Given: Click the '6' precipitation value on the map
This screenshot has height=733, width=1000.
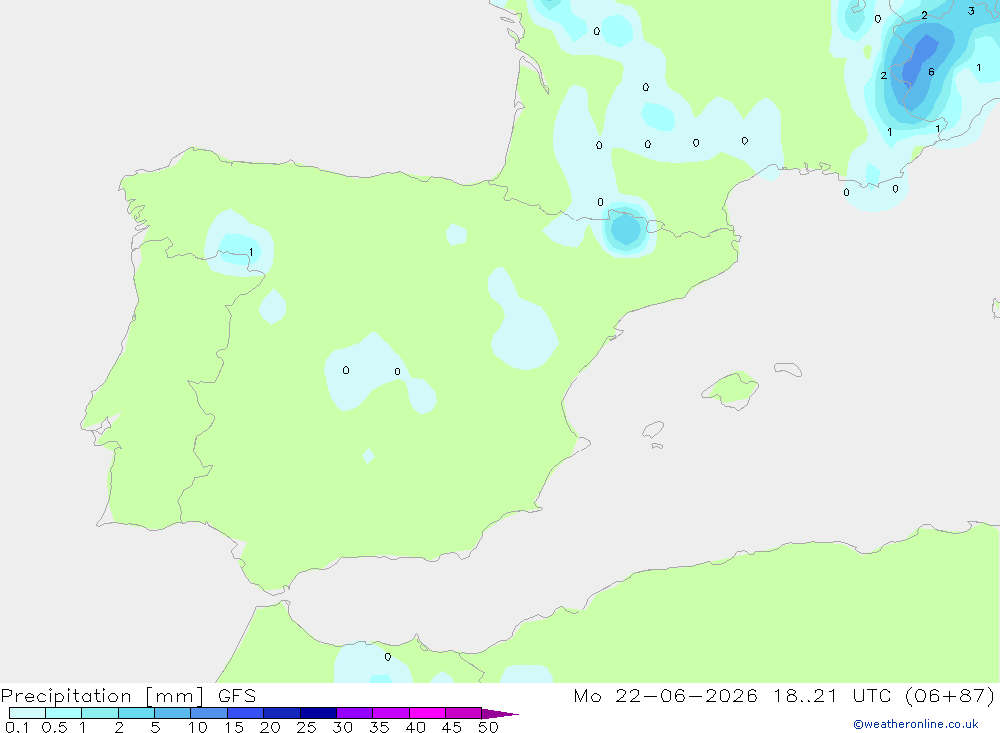Looking at the screenshot, I should point(931,72).
